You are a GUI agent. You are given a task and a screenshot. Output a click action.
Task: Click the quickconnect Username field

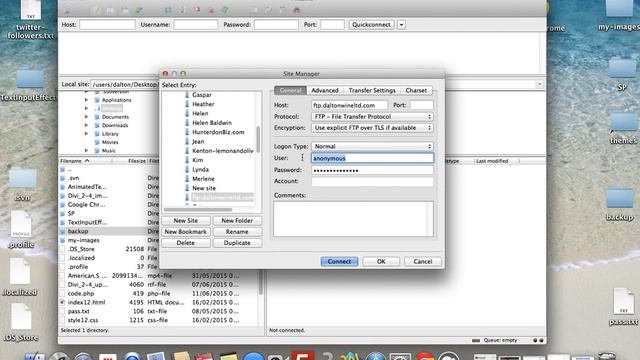pos(196,24)
